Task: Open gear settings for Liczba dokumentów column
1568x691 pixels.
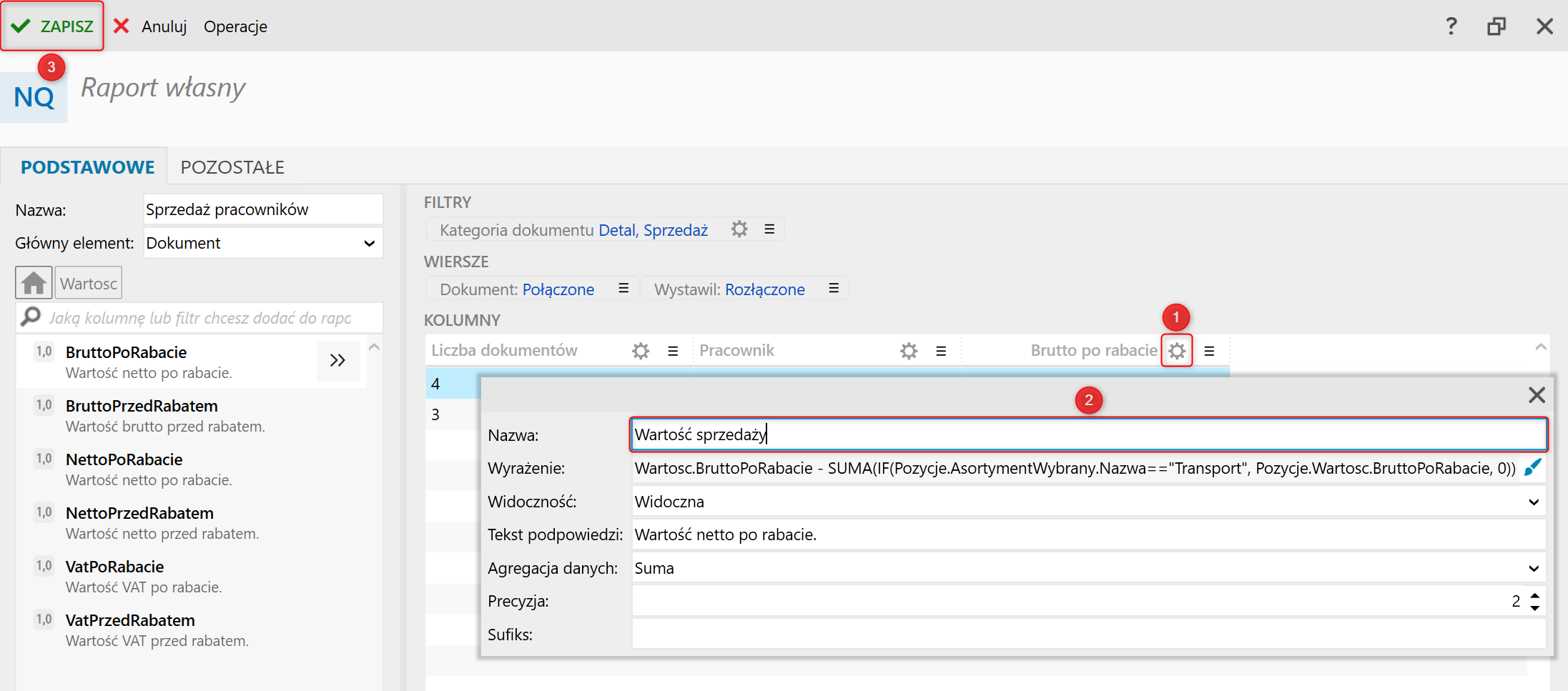Action: (640, 351)
